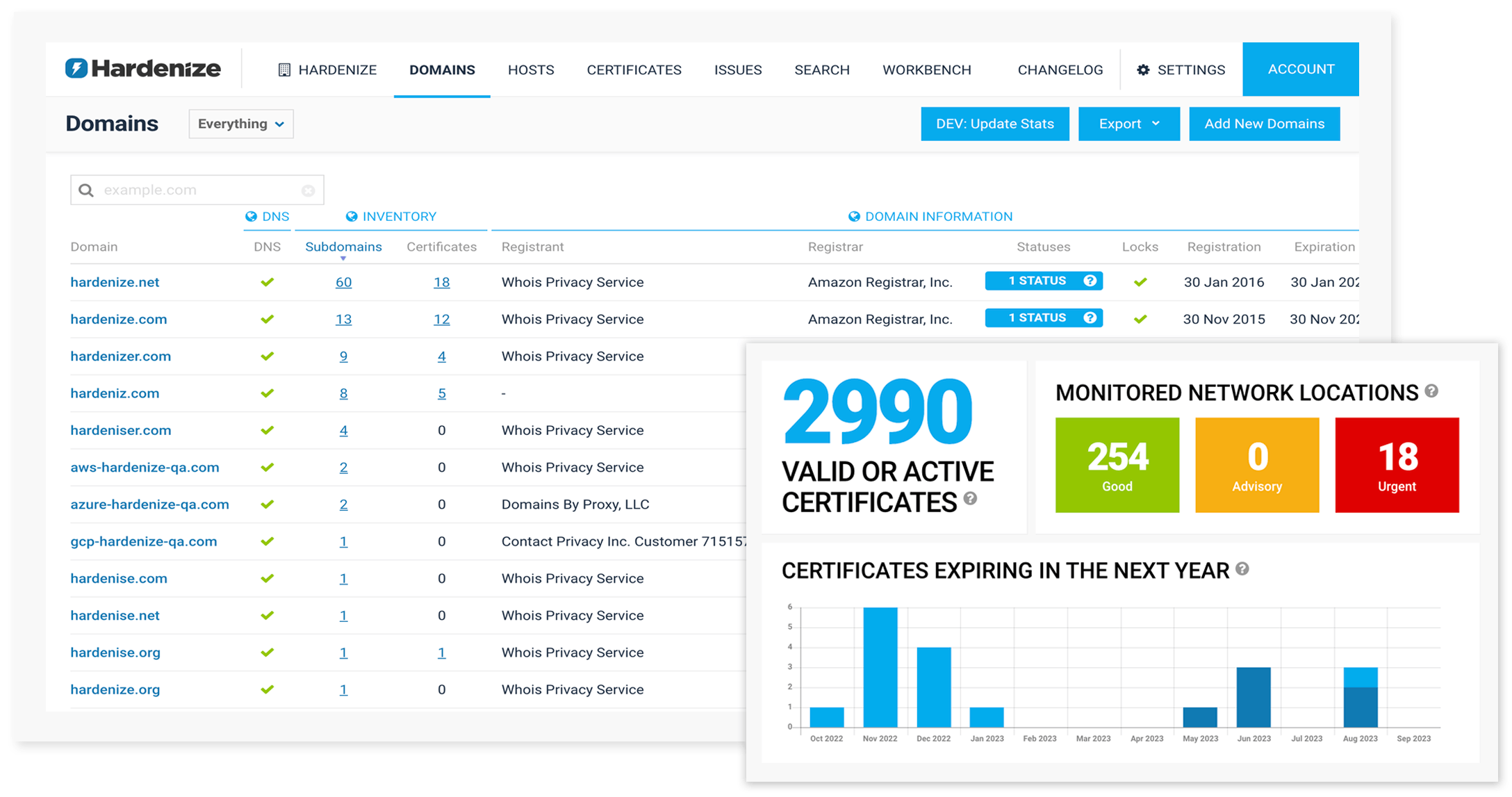Click the Jun 2023 chart bar
This screenshot has width=1512, height=797.
coord(1254,697)
